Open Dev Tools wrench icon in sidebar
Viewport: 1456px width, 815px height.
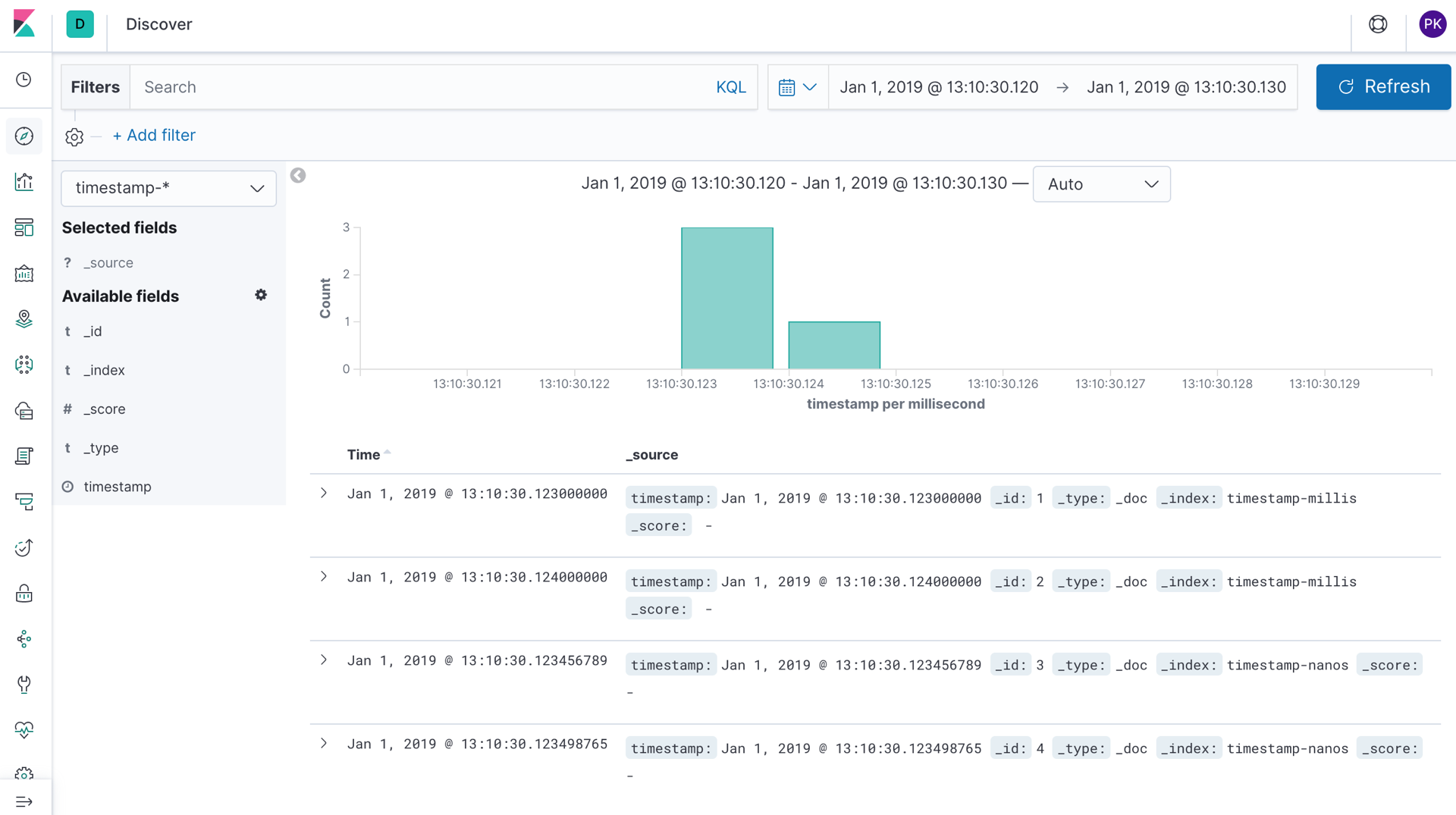click(x=24, y=685)
